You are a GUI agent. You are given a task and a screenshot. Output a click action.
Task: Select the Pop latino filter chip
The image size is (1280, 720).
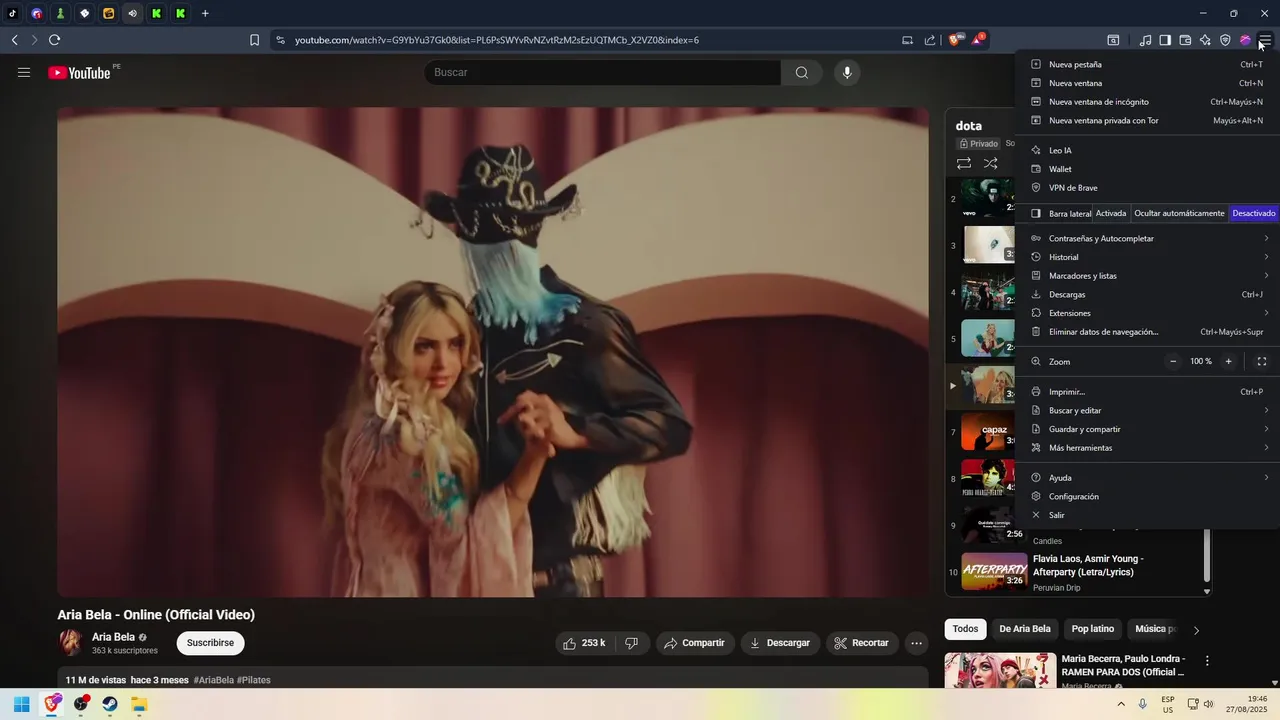click(1093, 629)
